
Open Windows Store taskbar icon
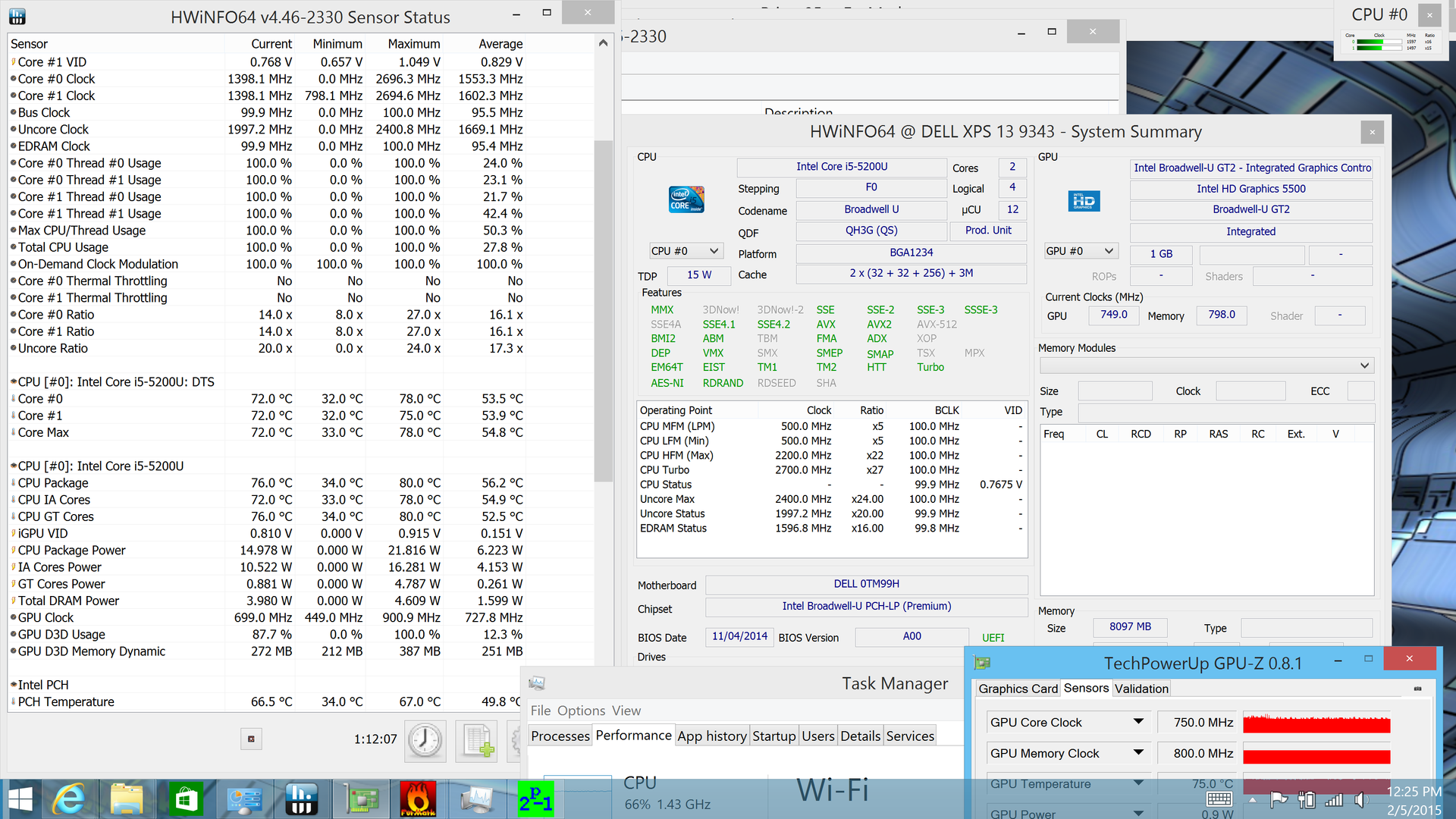(x=186, y=799)
